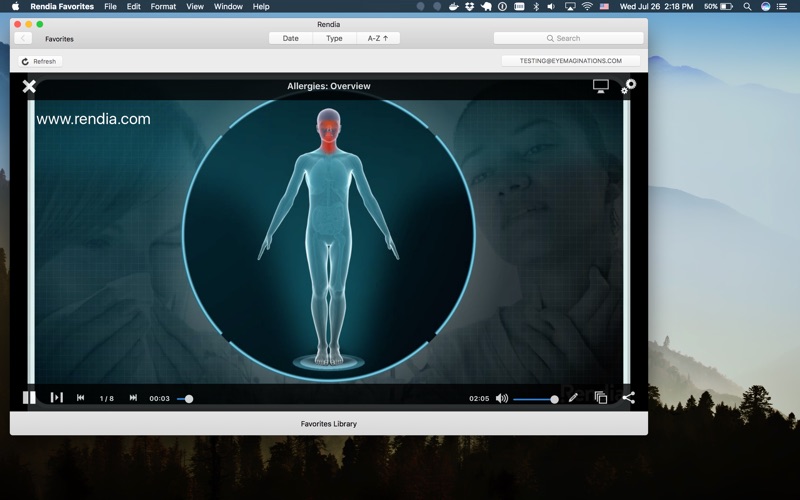The width and height of the screenshot is (800, 500).
Task: Click the Allergies: Overview title
Action: [329, 86]
